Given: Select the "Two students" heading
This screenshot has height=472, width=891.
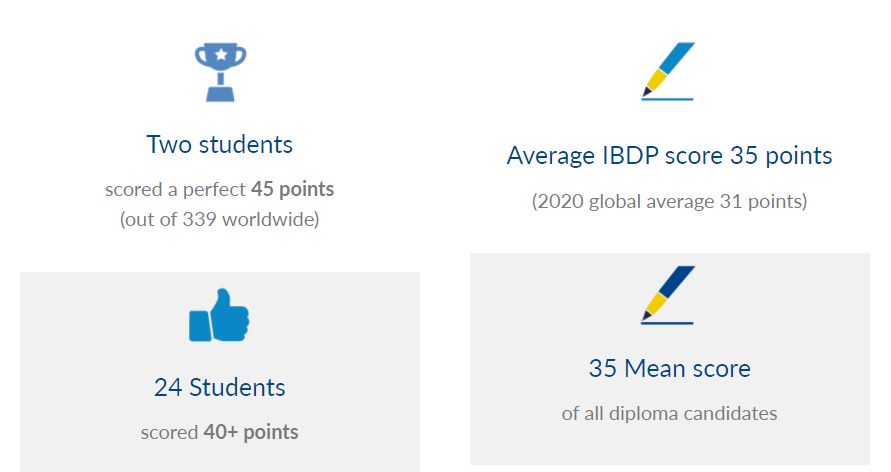Looking at the screenshot, I should coord(220,144).
